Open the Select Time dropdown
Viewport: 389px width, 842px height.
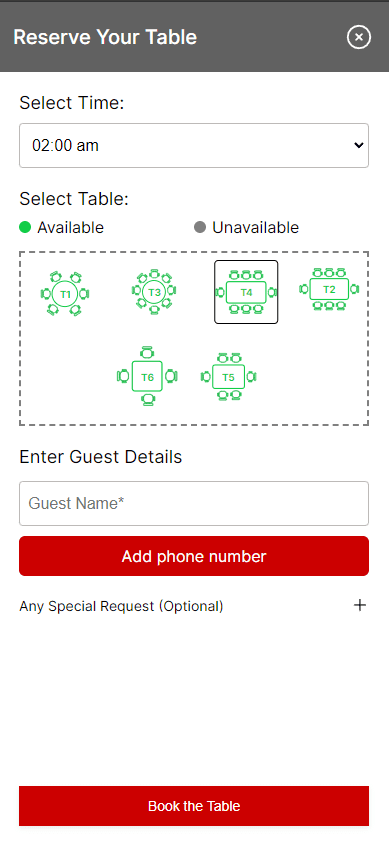(194, 146)
